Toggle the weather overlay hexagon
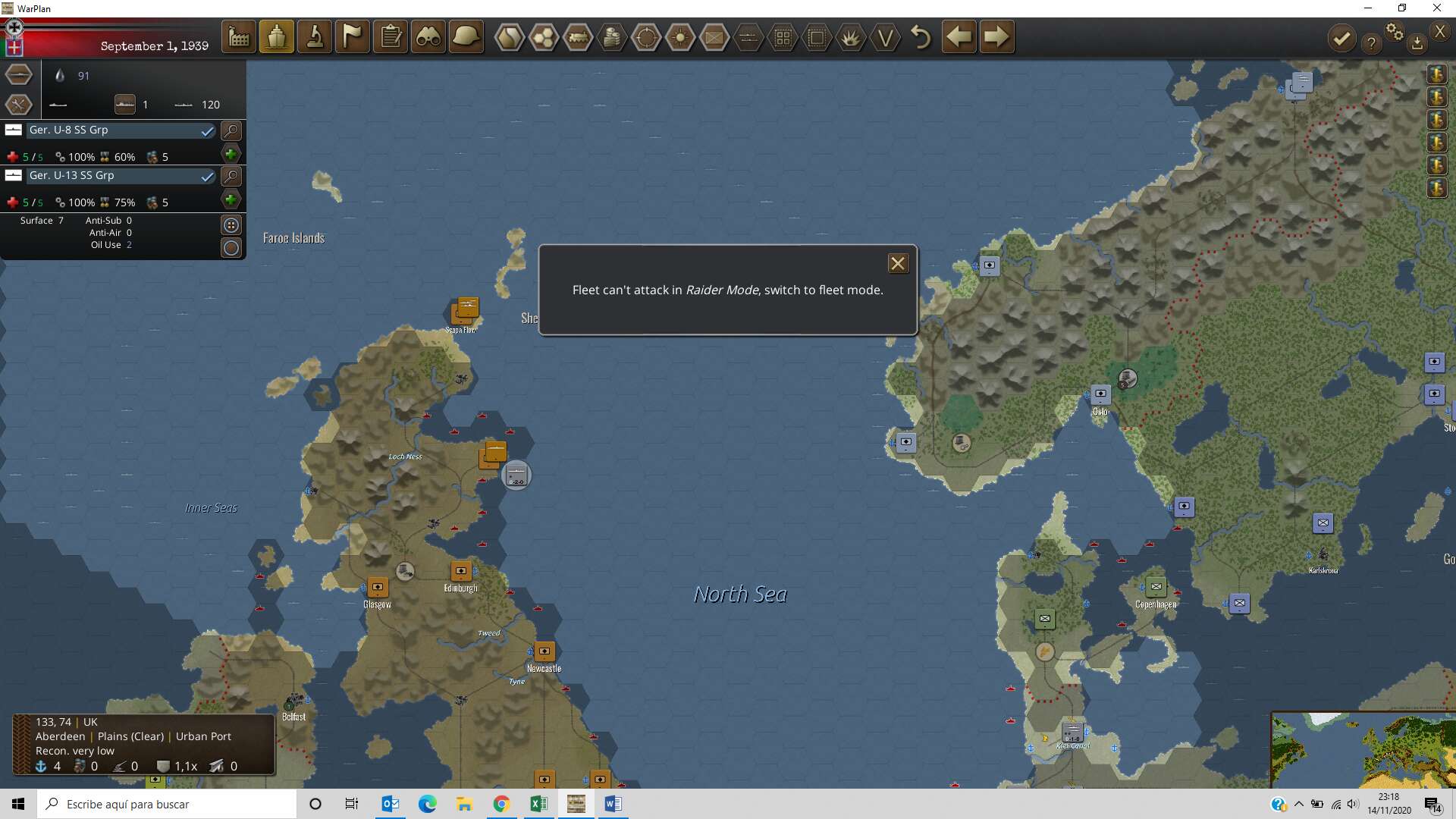 (x=680, y=37)
